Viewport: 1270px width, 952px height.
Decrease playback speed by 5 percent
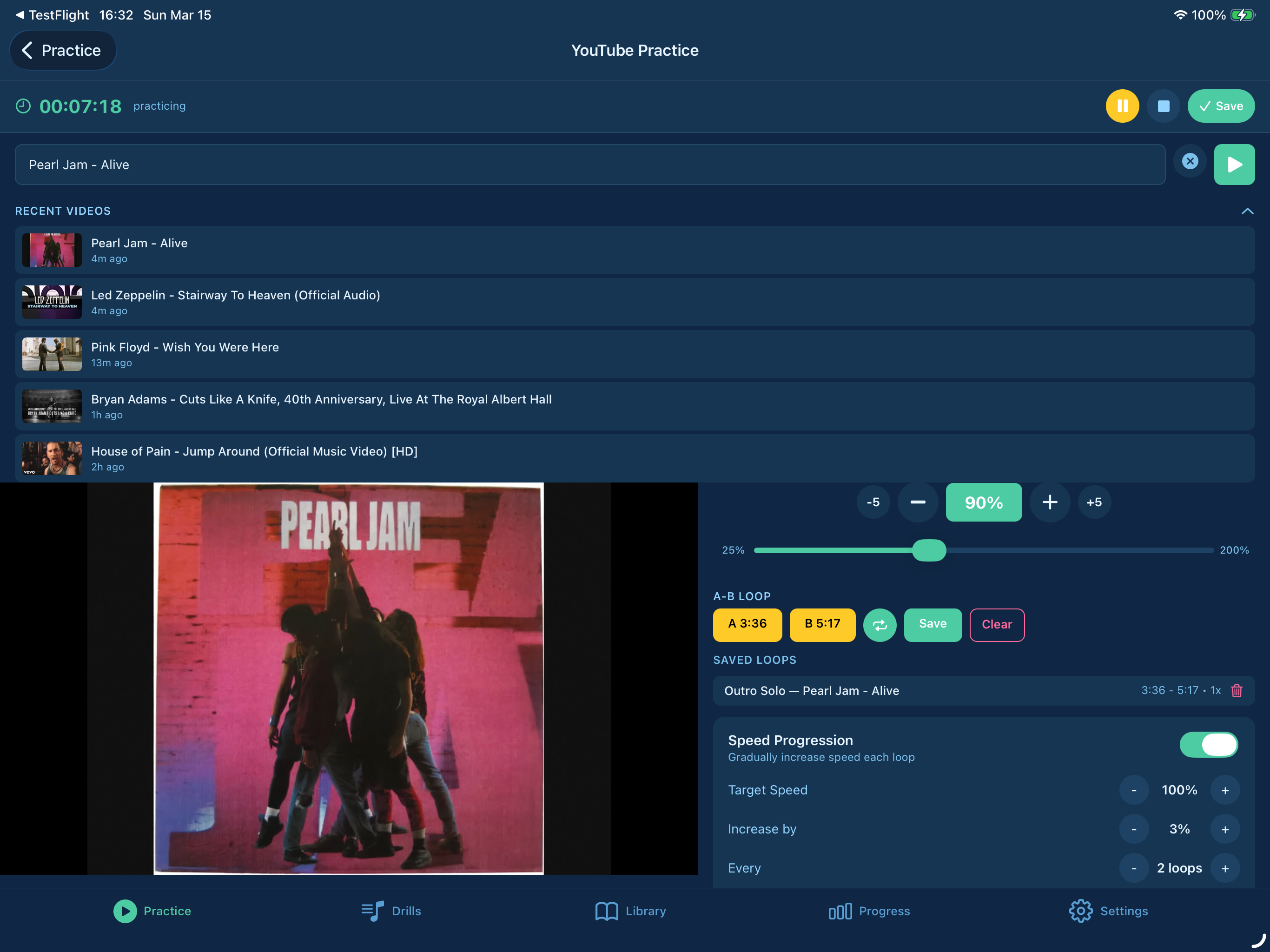[873, 502]
